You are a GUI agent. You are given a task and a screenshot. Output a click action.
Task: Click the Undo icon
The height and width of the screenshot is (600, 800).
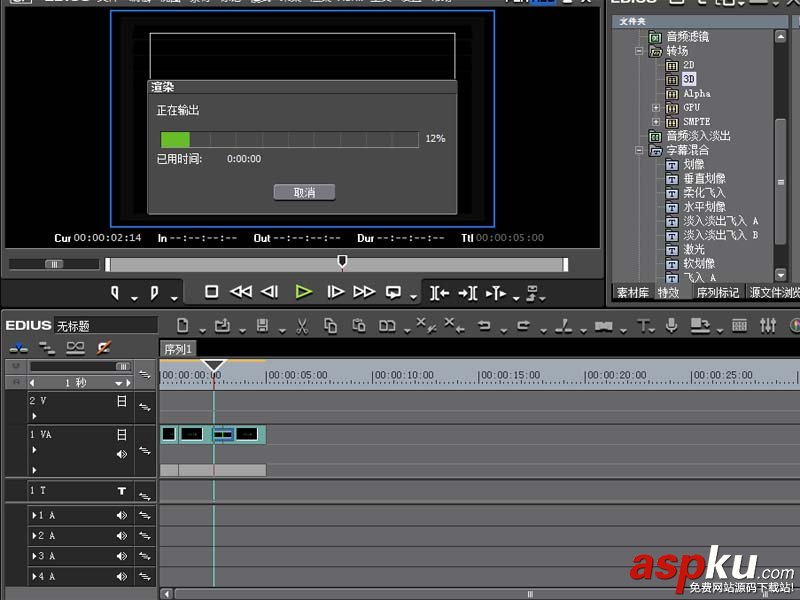point(484,325)
